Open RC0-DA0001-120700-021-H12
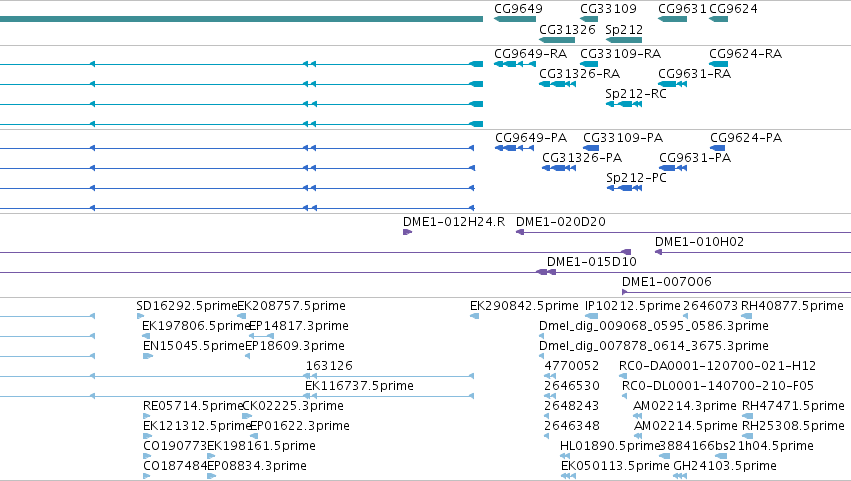 pyautogui.click(x=717, y=366)
